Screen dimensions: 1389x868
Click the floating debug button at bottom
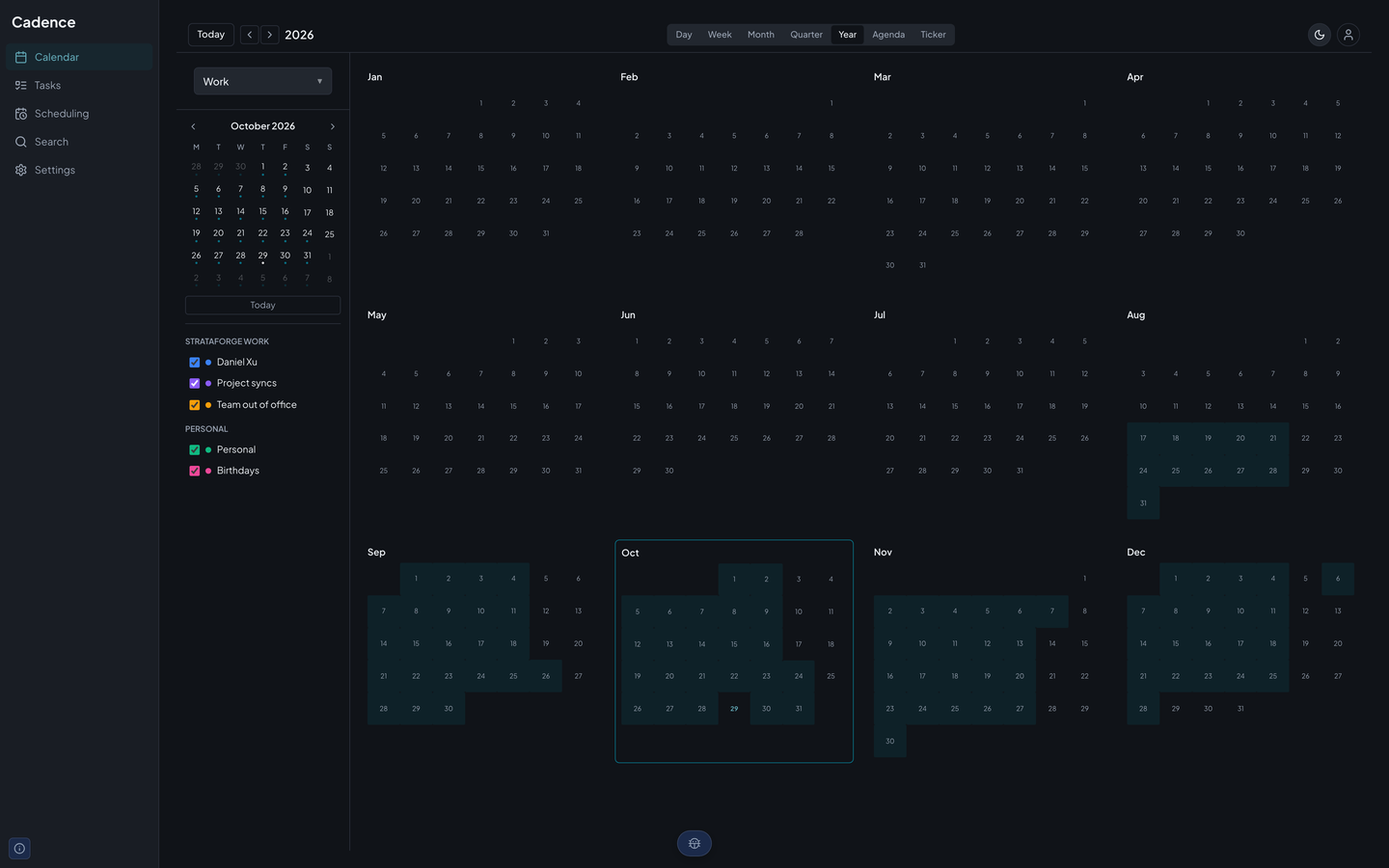click(694, 844)
